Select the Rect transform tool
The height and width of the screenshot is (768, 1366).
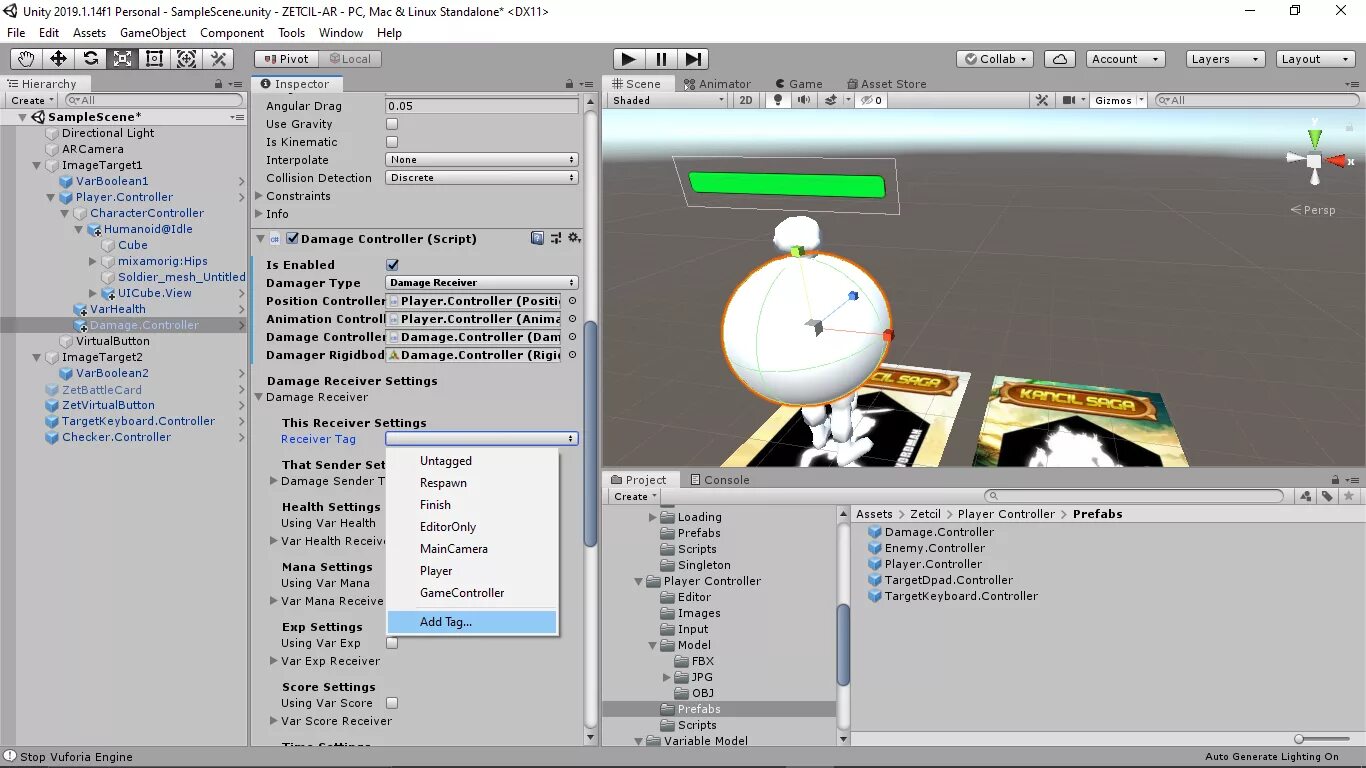[155, 59]
